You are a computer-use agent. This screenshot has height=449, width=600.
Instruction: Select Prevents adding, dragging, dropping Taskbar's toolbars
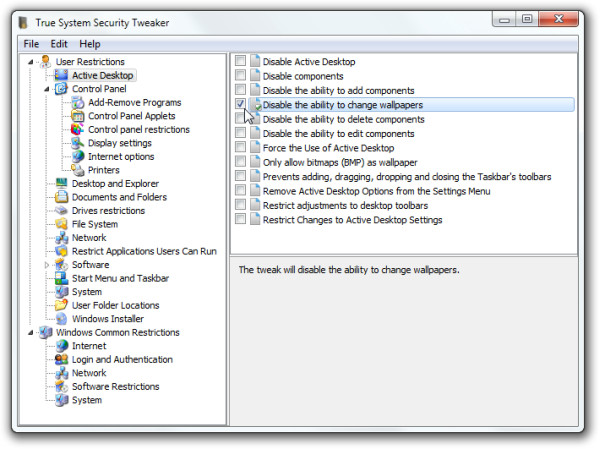click(x=407, y=176)
